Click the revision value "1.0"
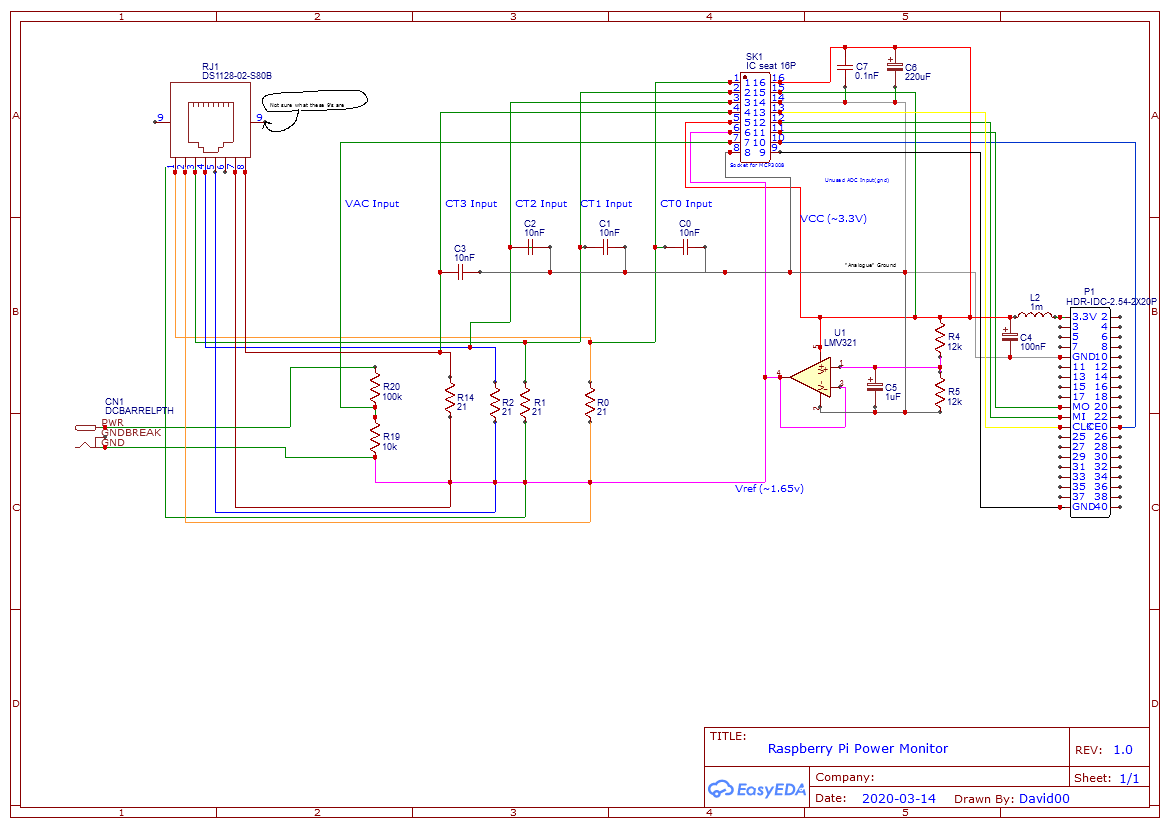Image resolution: width=1169 pixels, height=828 pixels. coord(1123,750)
